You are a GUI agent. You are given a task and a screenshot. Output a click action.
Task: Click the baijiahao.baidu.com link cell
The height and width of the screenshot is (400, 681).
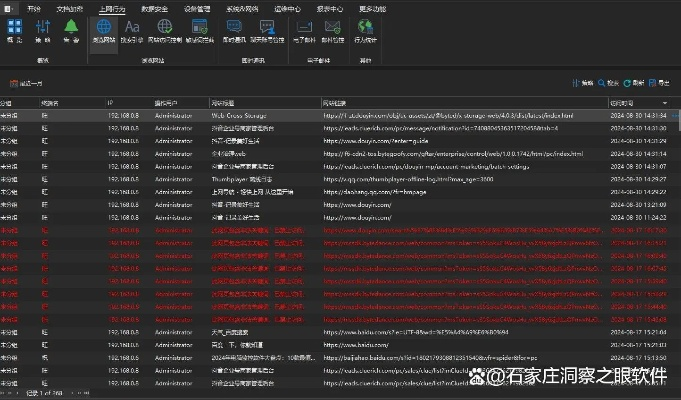point(430,358)
